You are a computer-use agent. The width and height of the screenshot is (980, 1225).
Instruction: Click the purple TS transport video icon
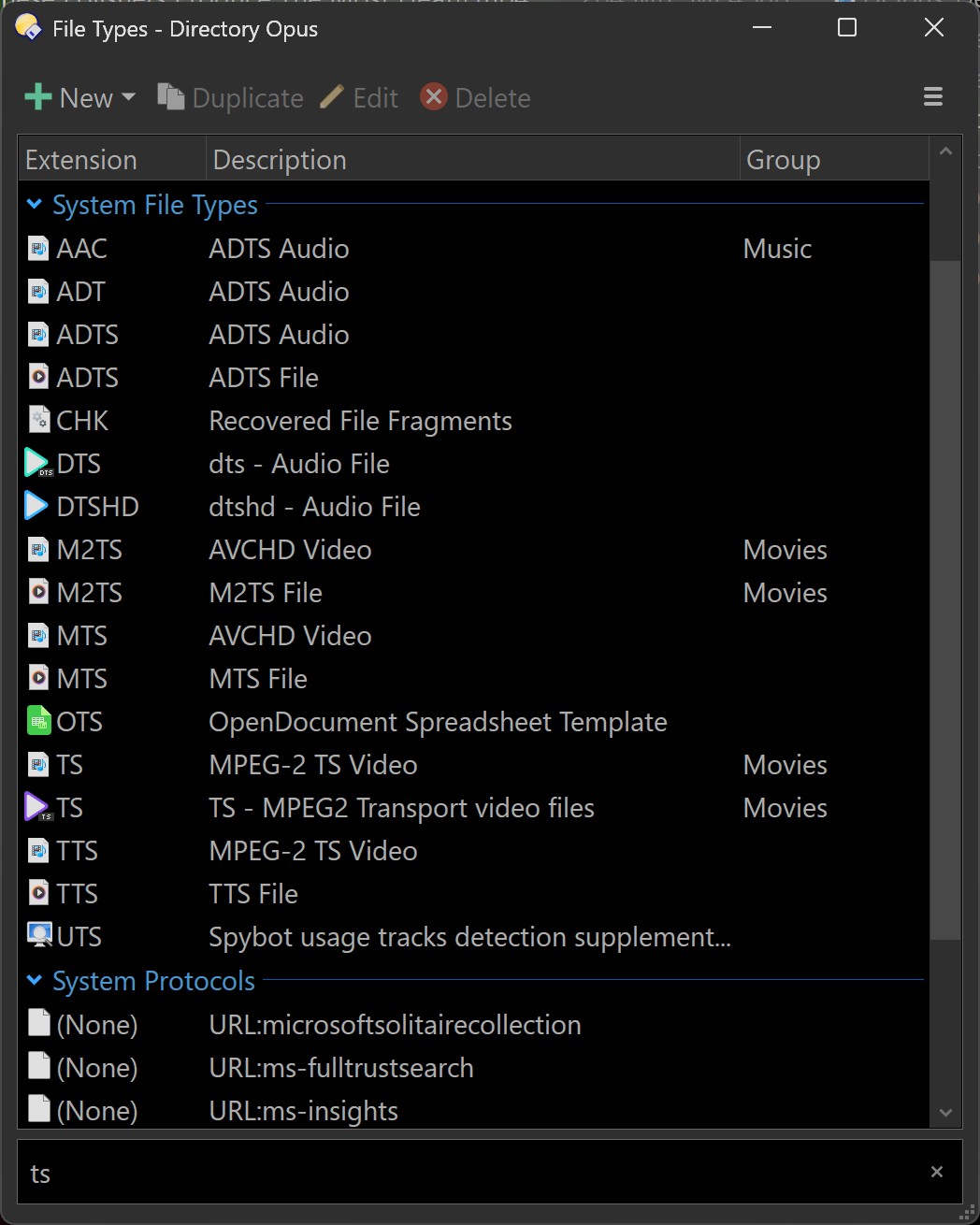tap(37, 807)
